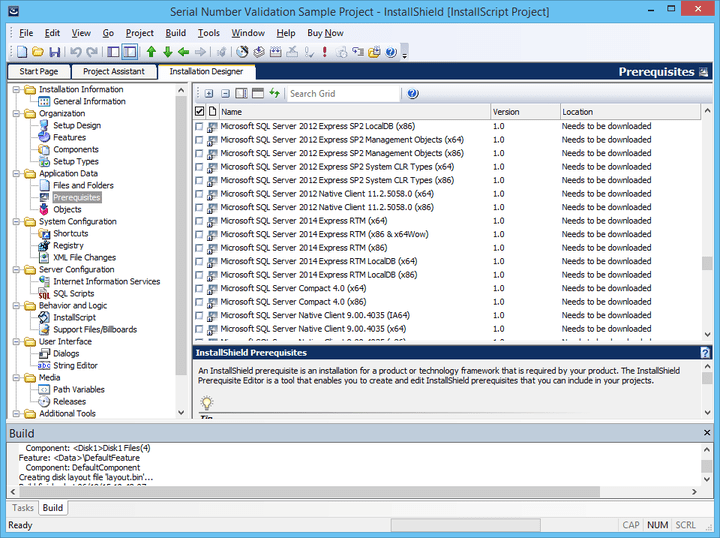The height and width of the screenshot is (538, 720).
Task: Open the InstallScript view
Action: click(x=74, y=317)
